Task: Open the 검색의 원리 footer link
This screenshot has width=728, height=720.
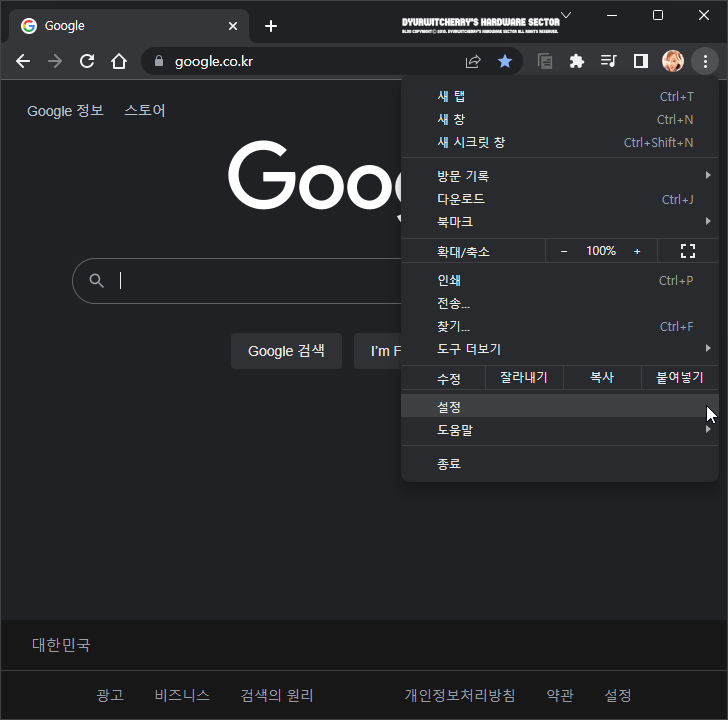Action: [x=277, y=695]
